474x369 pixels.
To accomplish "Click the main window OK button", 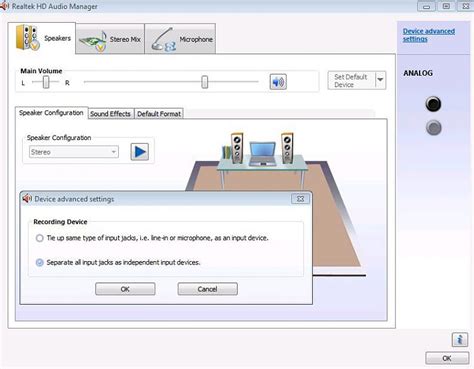I will coord(447,358).
